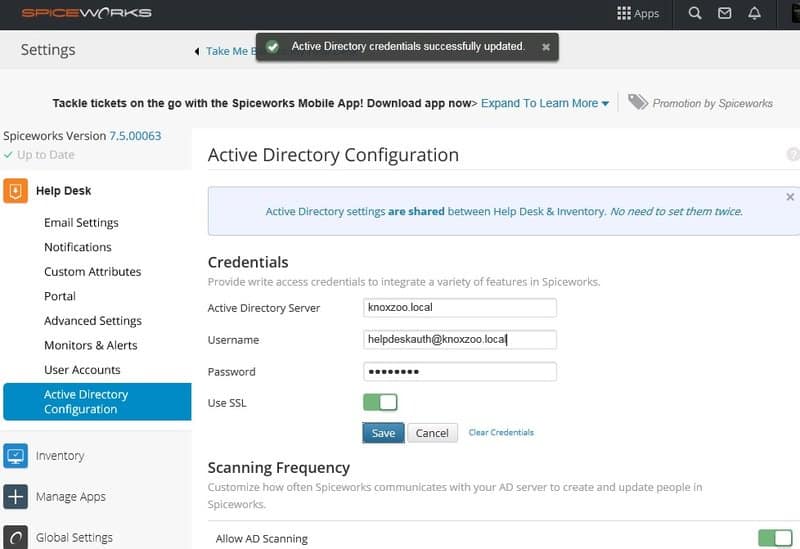
Task: Click the Active Directory Configuration title
Action: pyautogui.click(x=333, y=155)
